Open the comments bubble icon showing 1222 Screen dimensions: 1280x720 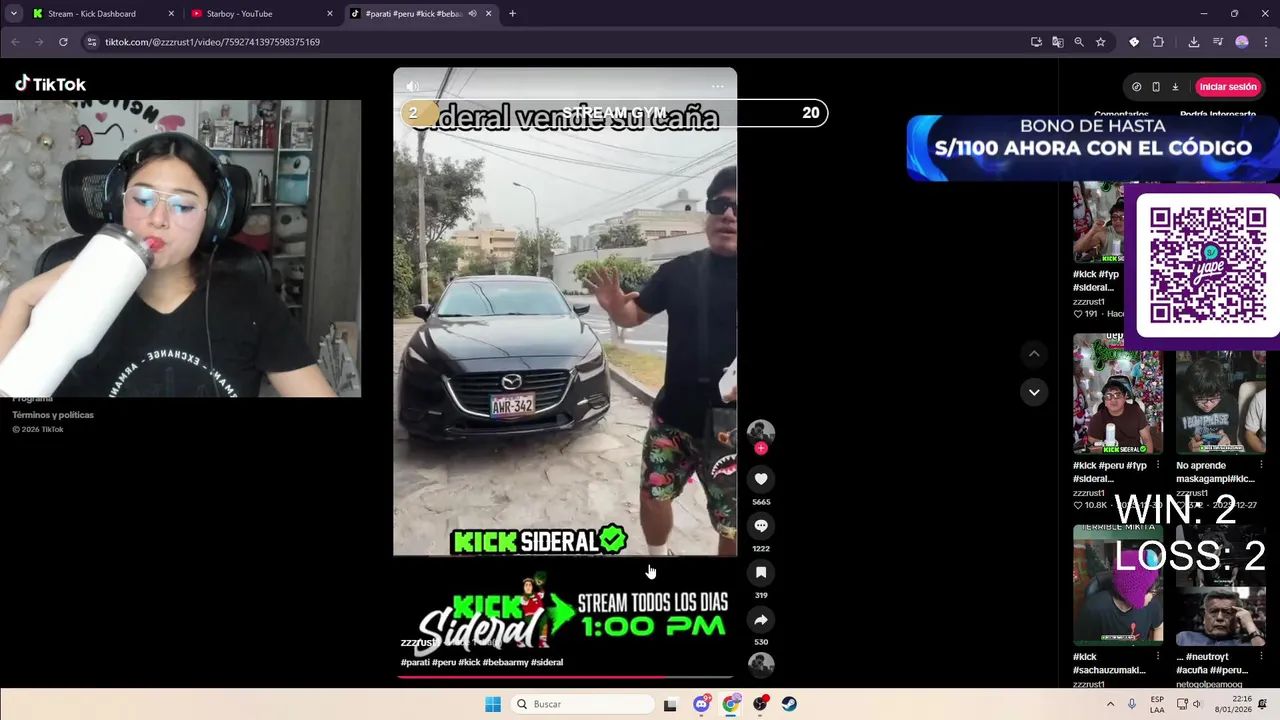coord(761,526)
